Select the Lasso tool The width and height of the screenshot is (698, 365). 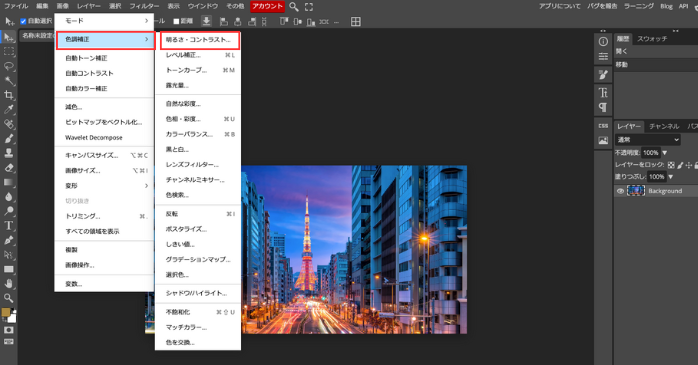click(8, 66)
